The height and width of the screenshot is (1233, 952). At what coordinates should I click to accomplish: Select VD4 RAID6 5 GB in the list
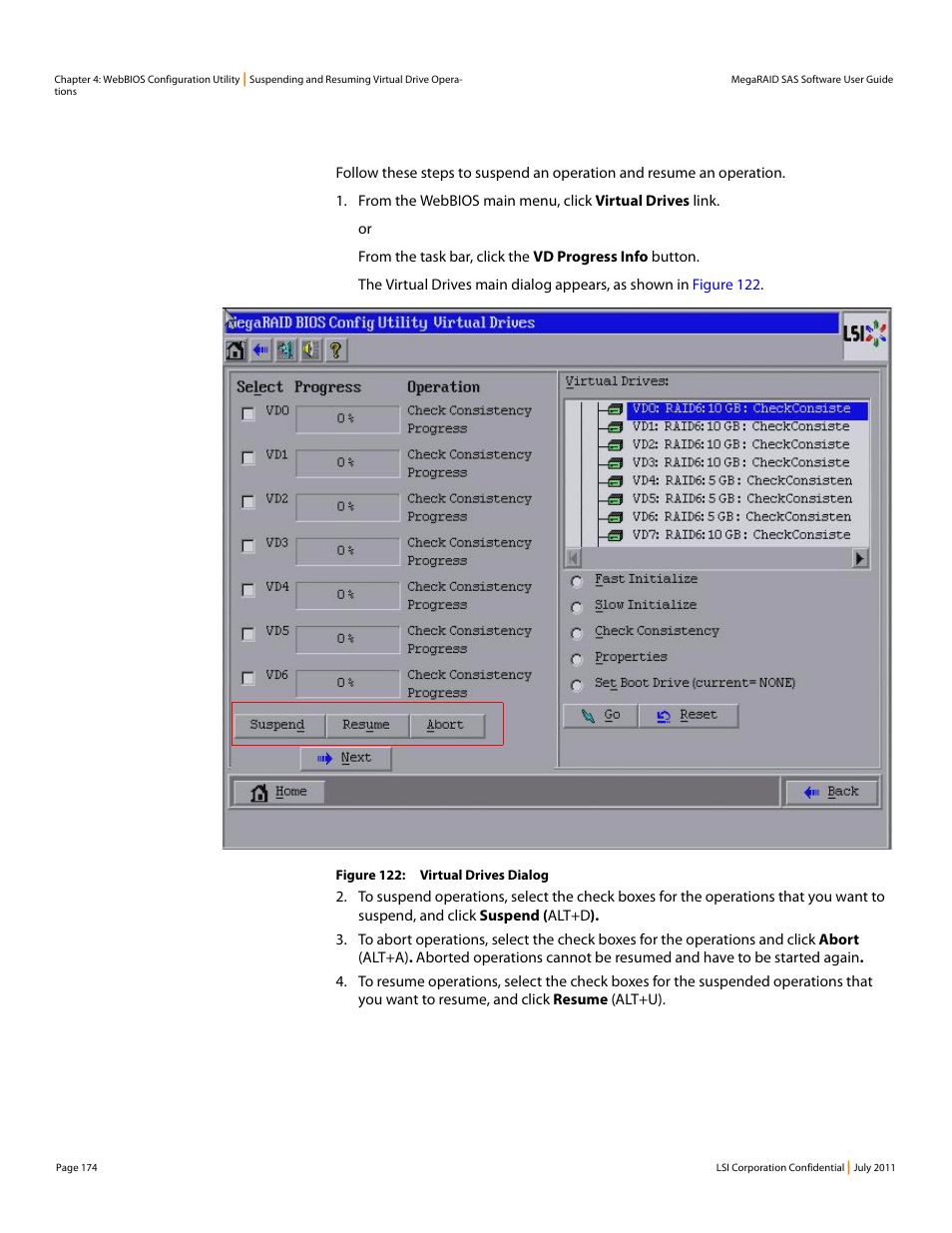pos(741,481)
